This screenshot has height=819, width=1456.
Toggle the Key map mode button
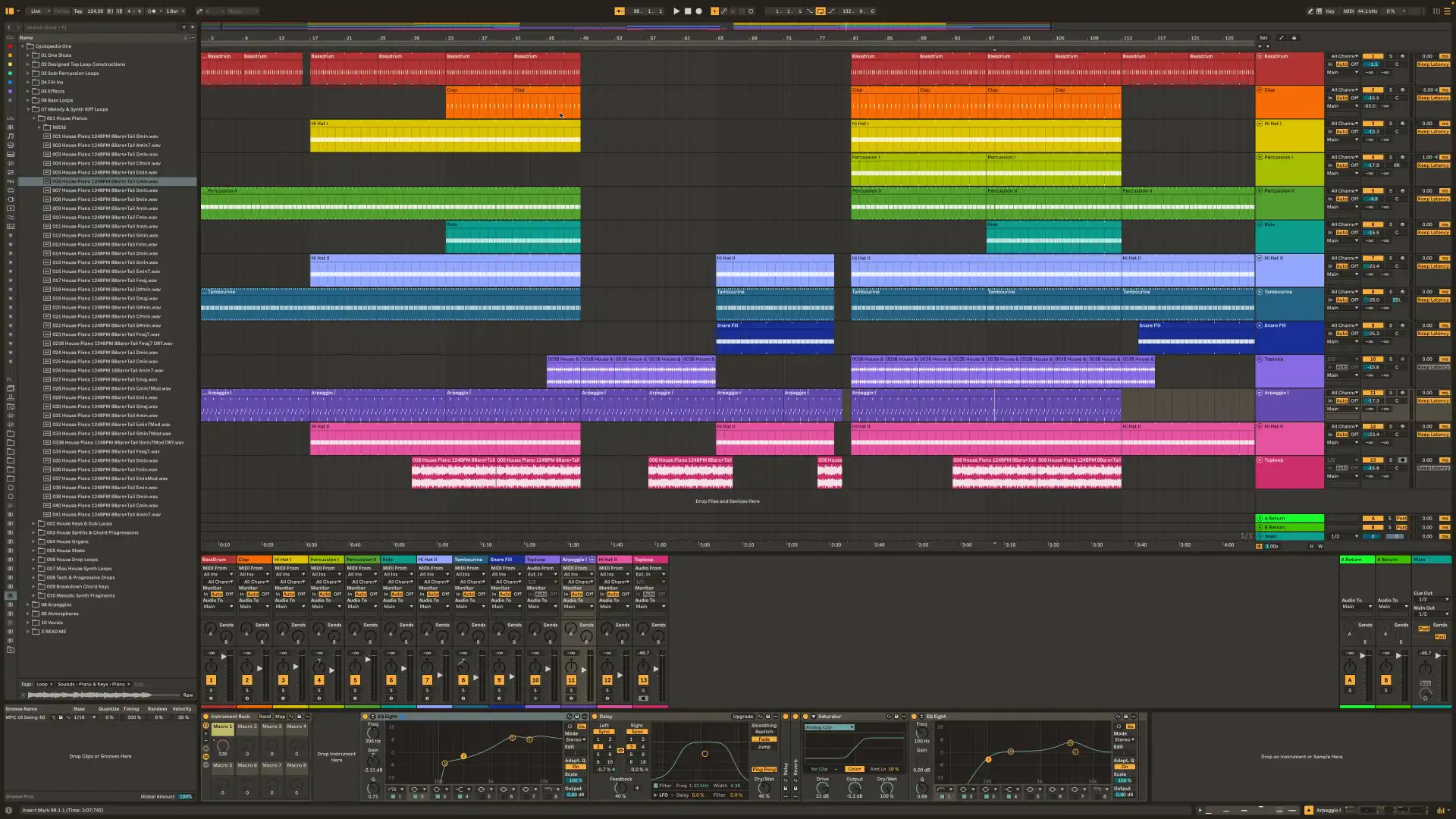[x=1330, y=11]
